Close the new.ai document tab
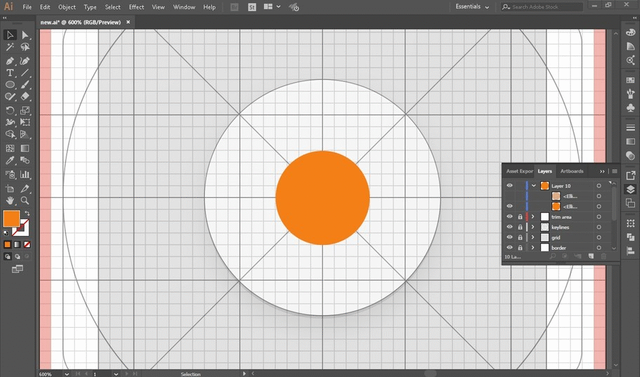This screenshot has width=640, height=377. [128, 22]
